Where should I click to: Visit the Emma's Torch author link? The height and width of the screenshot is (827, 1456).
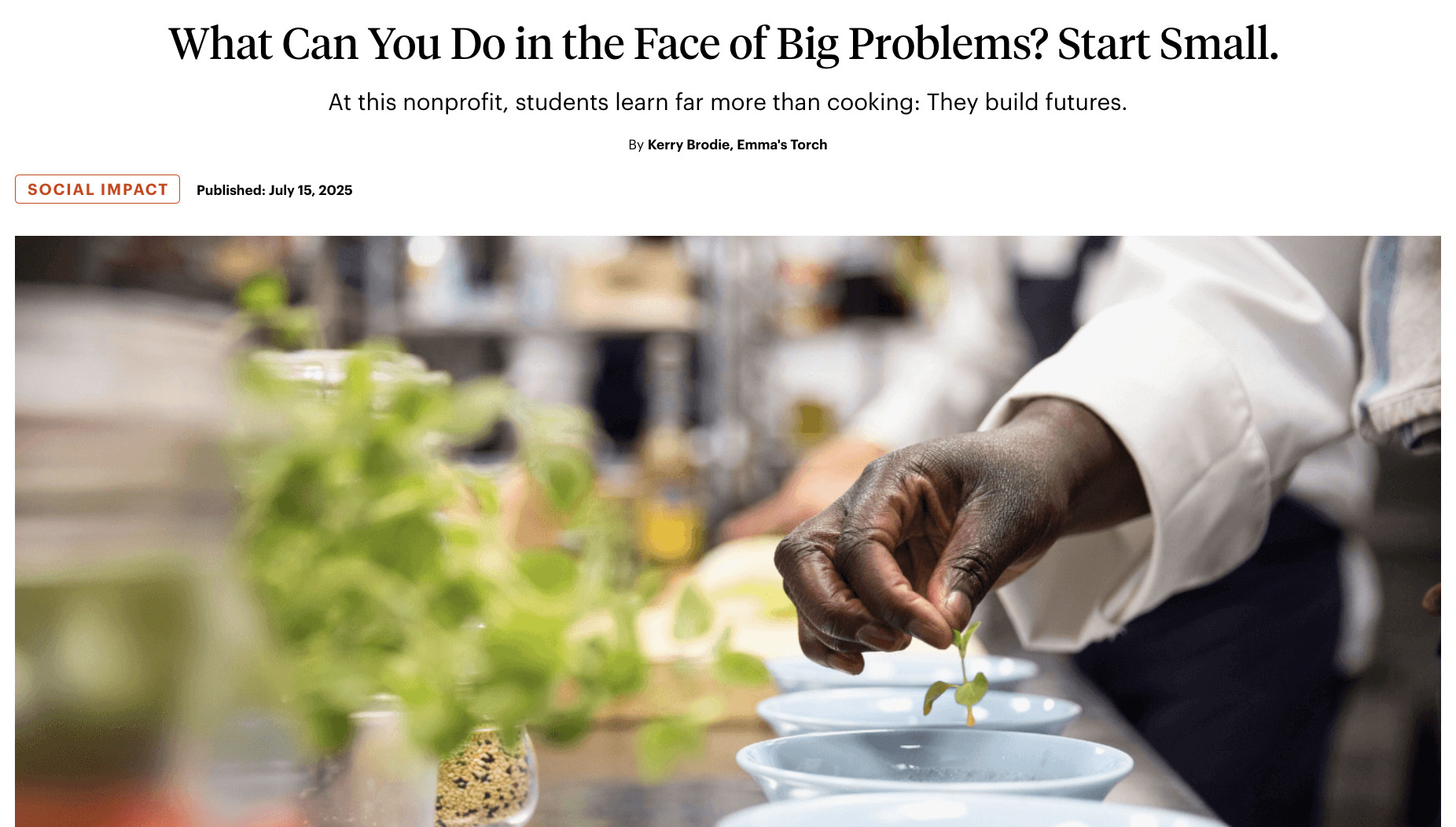tap(781, 145)
